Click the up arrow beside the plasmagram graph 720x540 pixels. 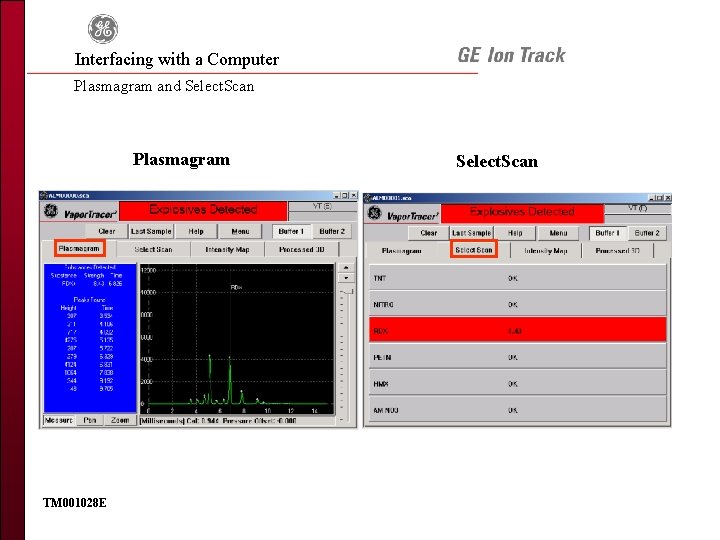346,268
